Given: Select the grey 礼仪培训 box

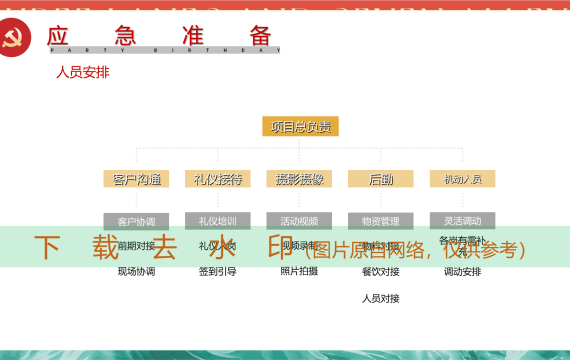Looking at the screenshot, I should pos(218,221).
